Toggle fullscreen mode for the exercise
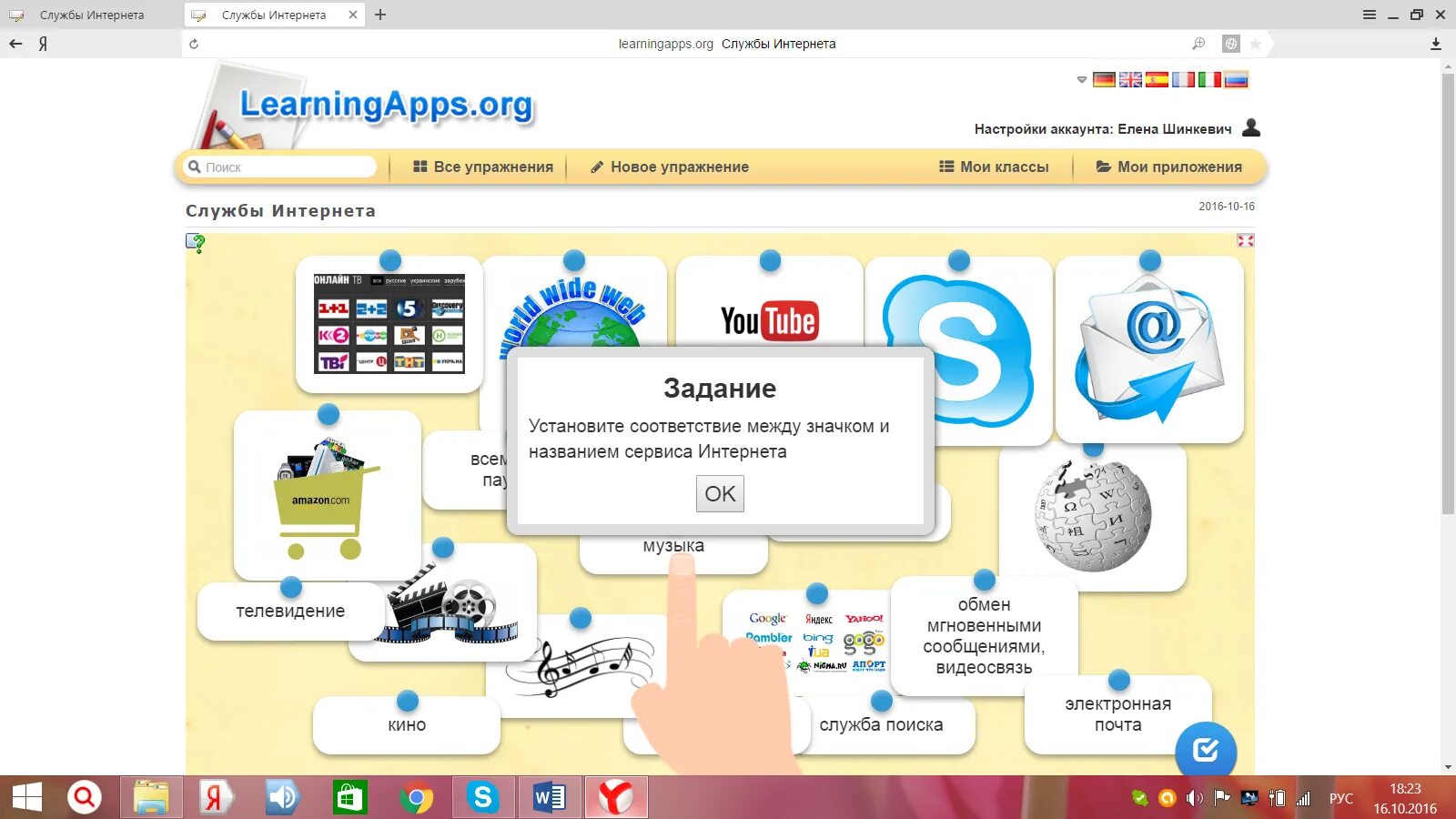 click(x=1245, y=240)
